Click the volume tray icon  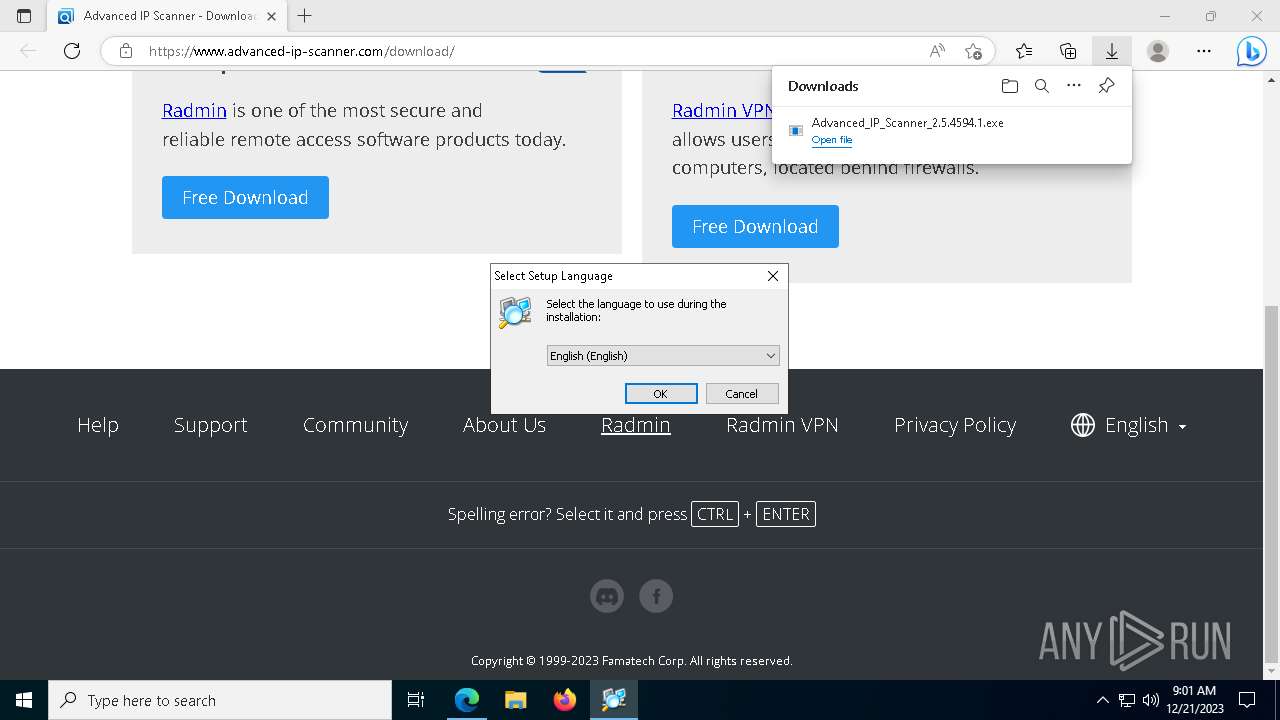pyautogui.click(x=1150, y=700)
